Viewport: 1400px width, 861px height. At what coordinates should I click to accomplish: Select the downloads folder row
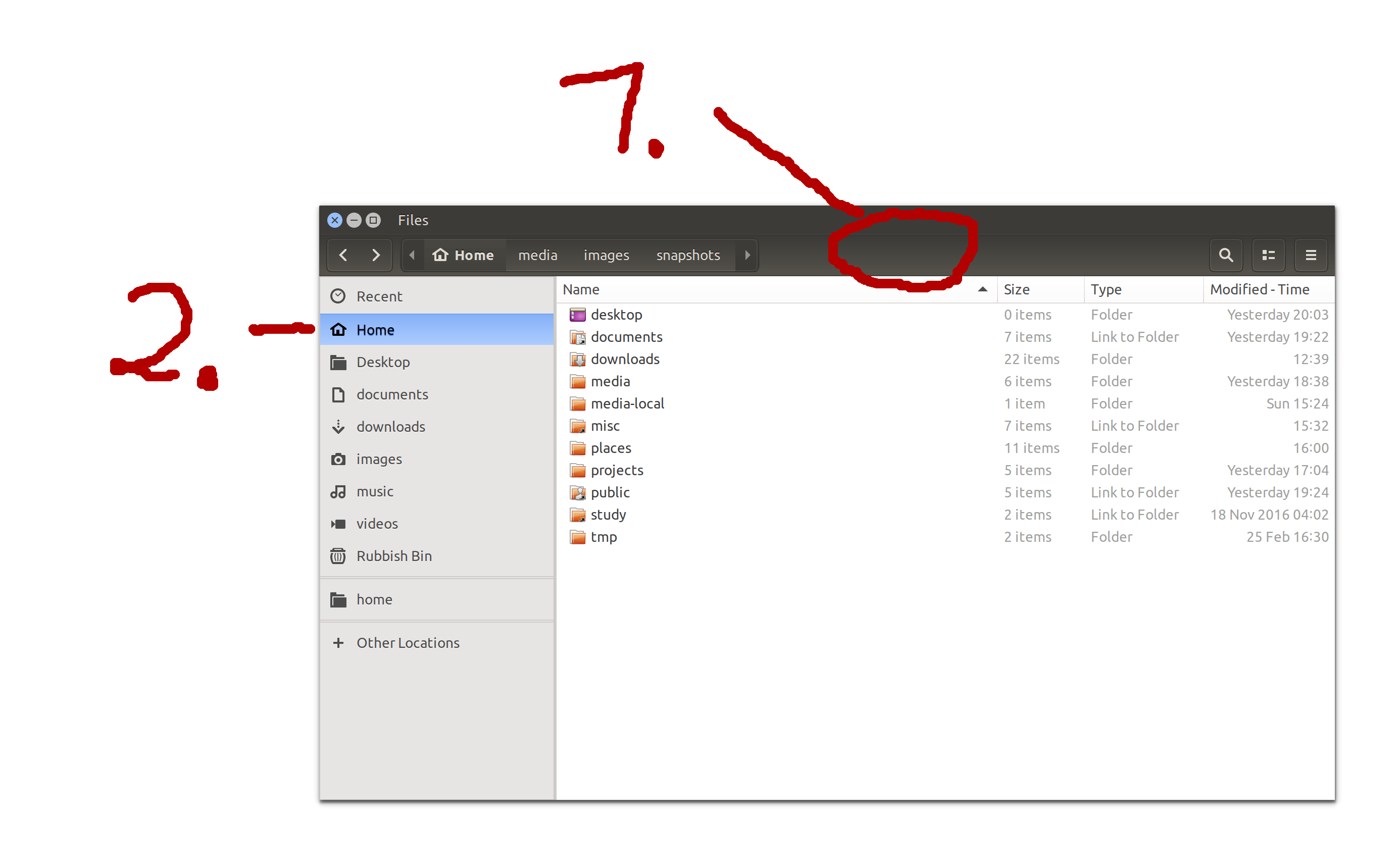click(625, 360)
